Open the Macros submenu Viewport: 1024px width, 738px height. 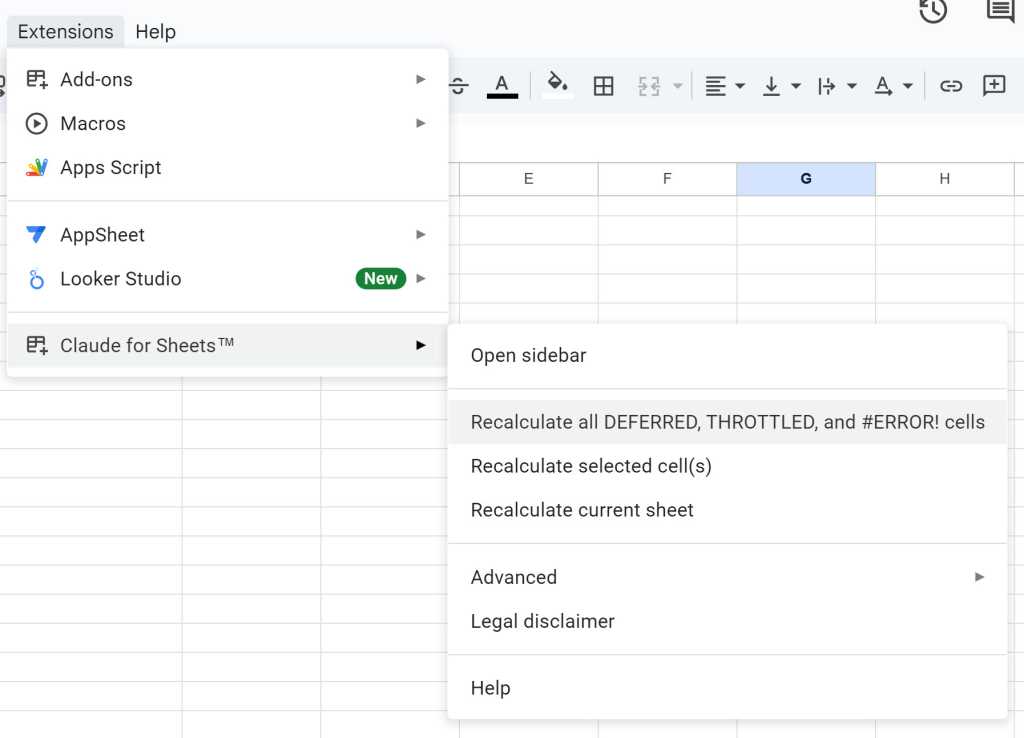click(227, 123)
